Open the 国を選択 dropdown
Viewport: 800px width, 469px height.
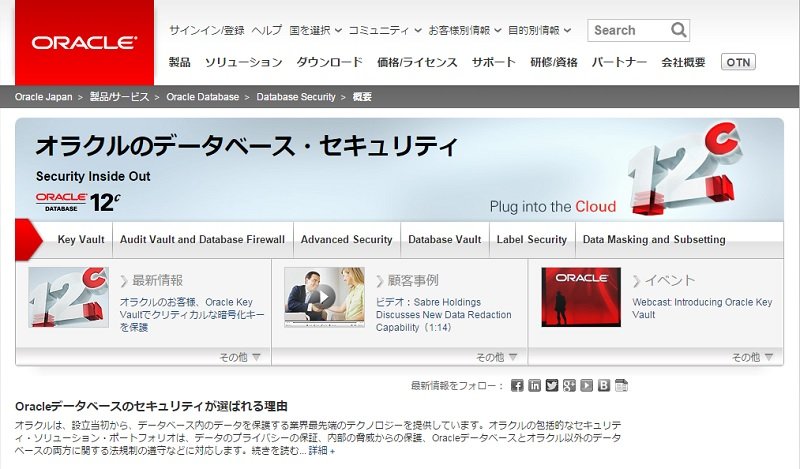pyautogui.click(x=315, y=30)
